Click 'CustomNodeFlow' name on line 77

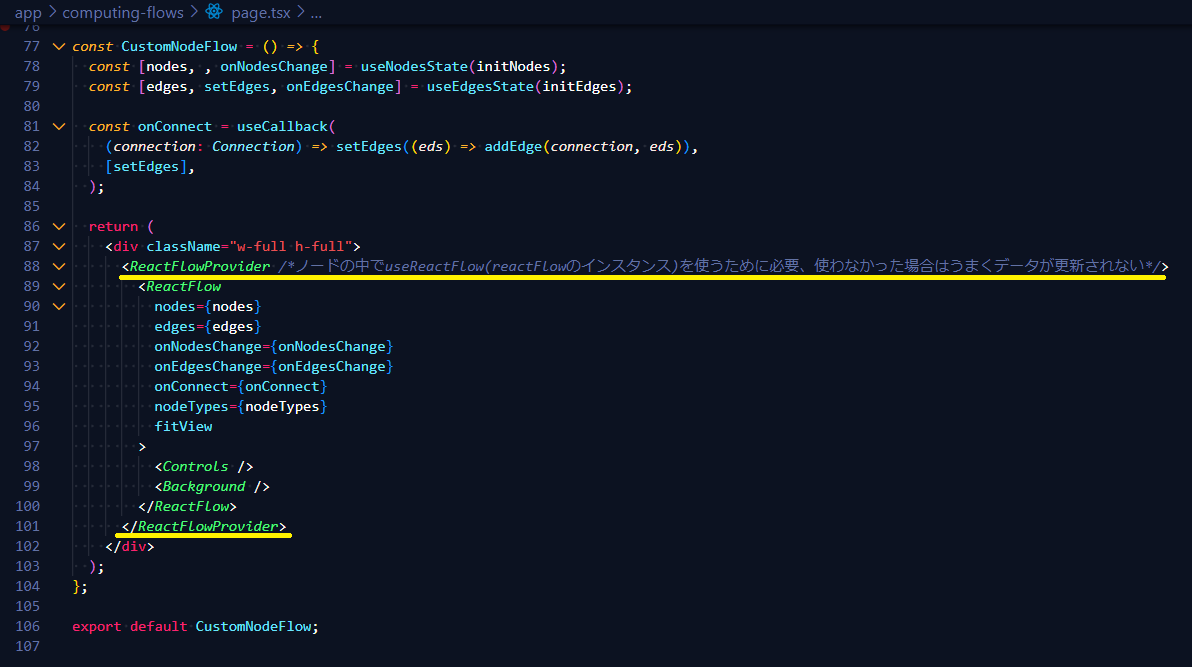(x=179, y=46)
